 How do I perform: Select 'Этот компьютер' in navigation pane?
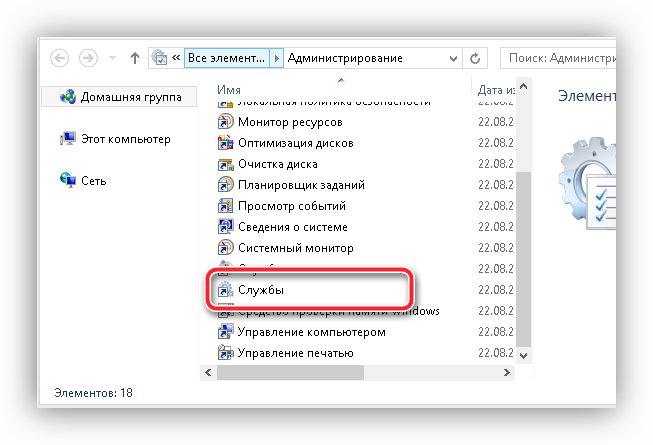click(x=126, y=139)
